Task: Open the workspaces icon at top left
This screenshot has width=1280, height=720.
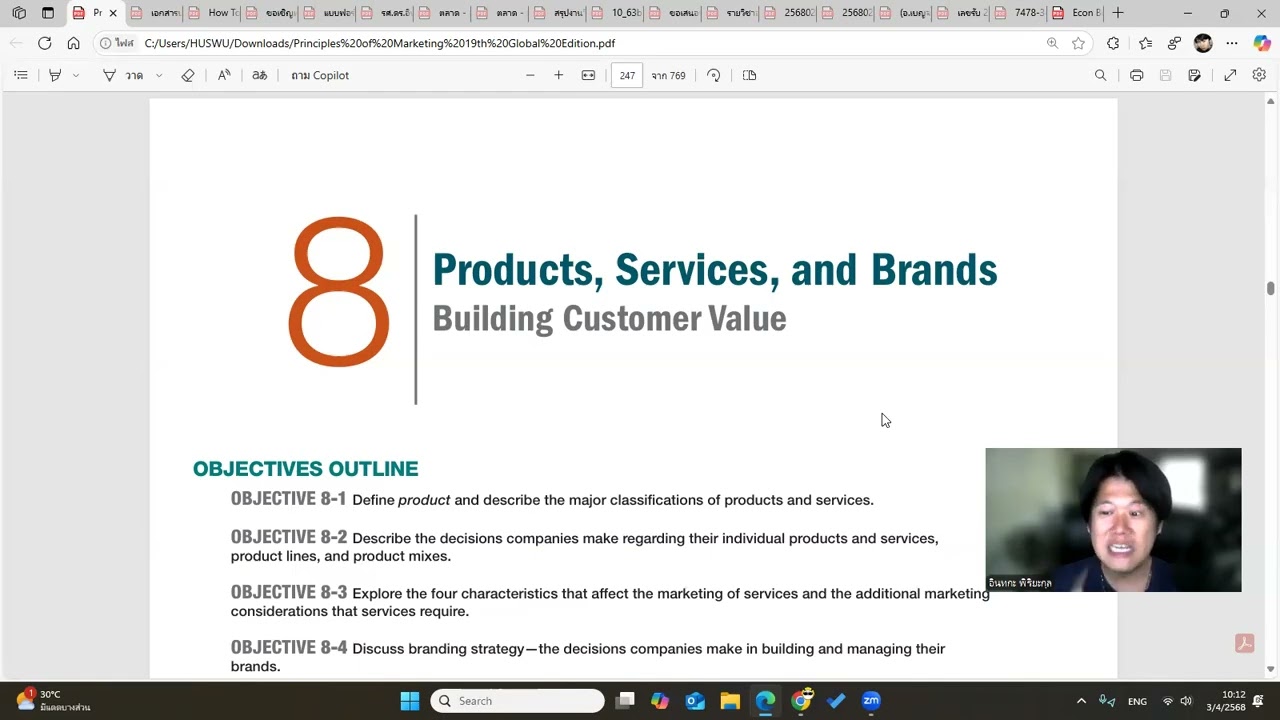Action: [19, 13]
